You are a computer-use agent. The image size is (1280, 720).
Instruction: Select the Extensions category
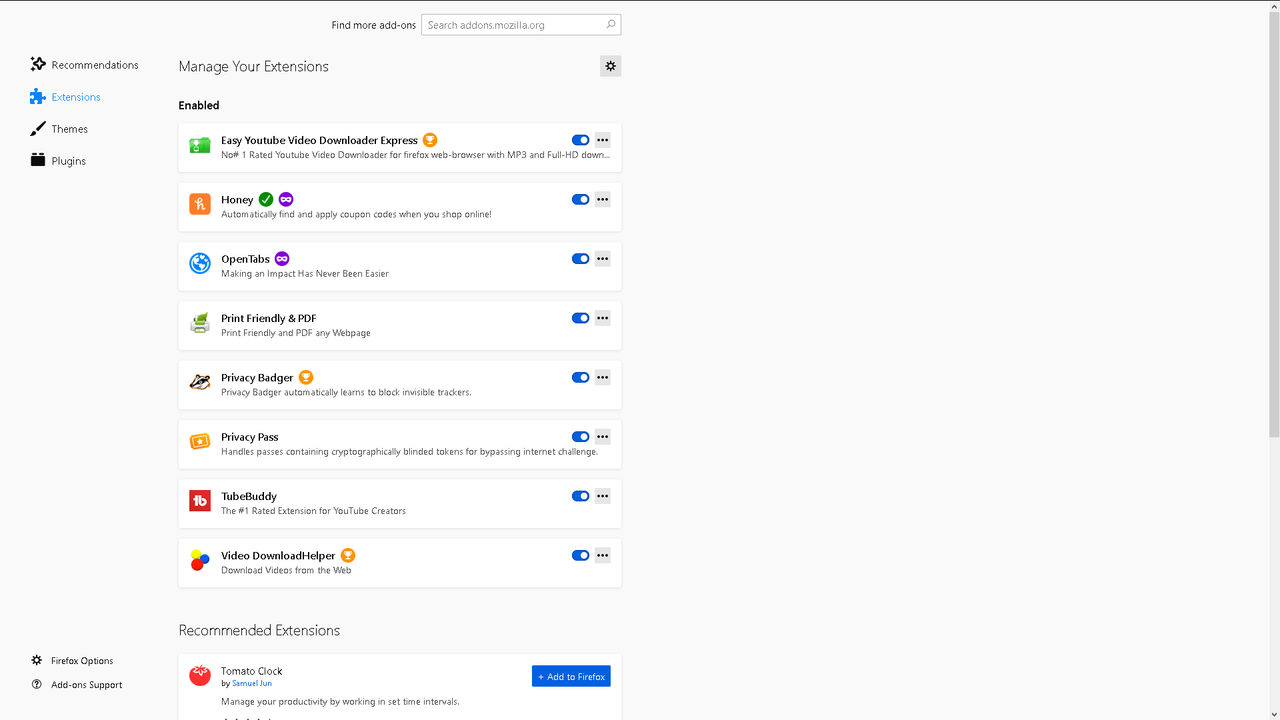coord(66,97)
